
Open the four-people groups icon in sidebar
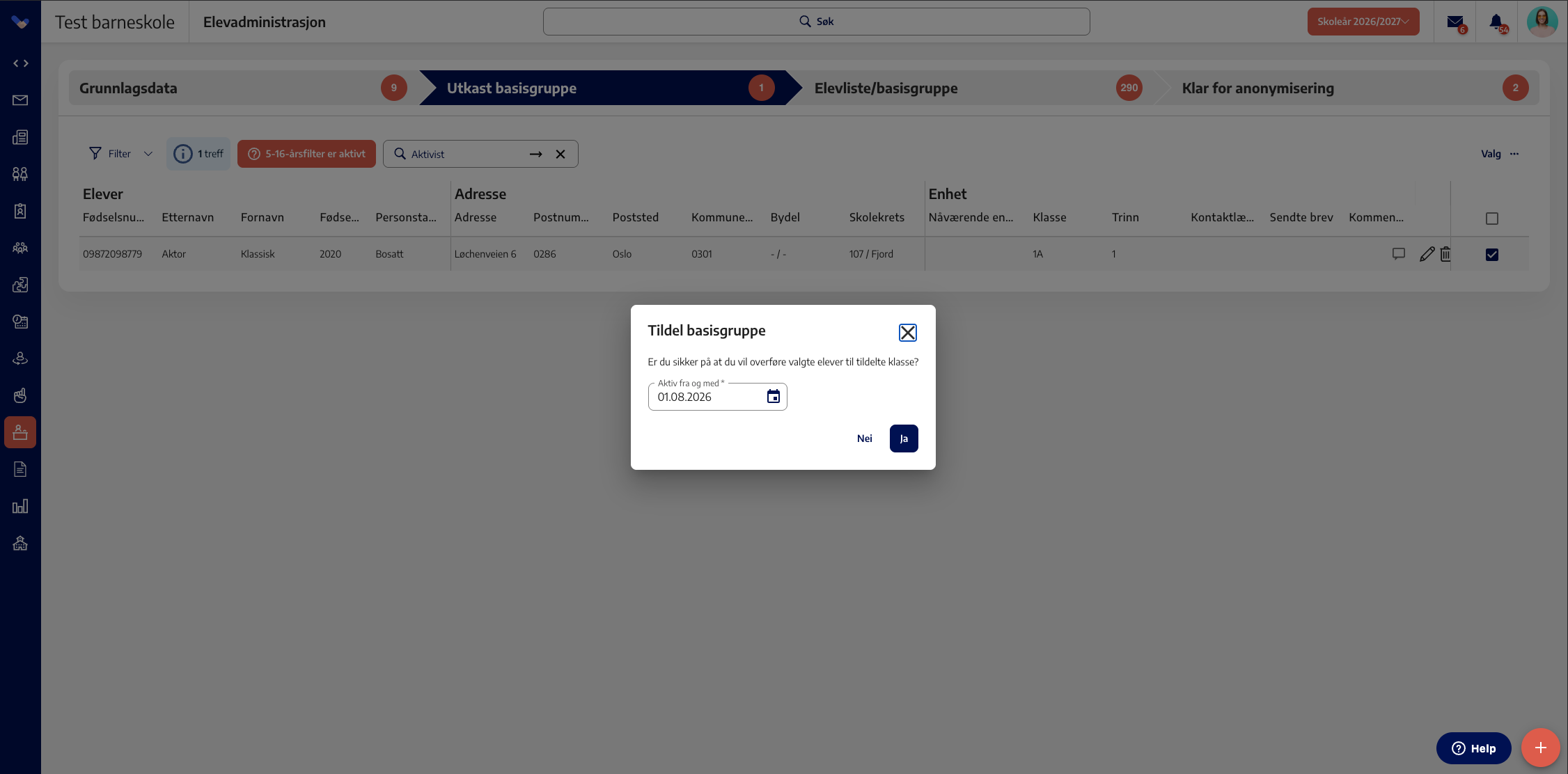pyautogui.click(x=20, y=174)
